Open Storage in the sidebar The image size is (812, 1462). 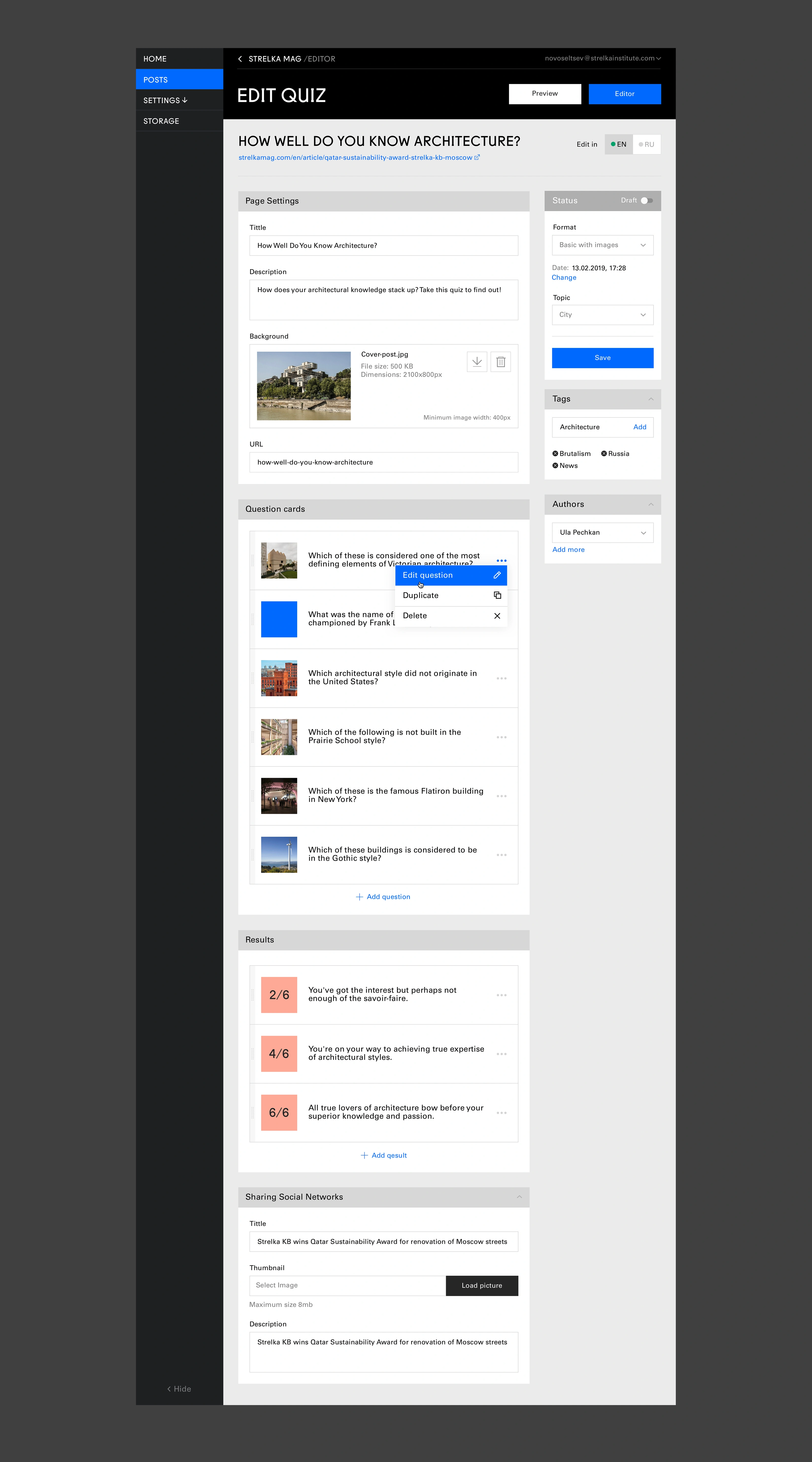(179, 121)
